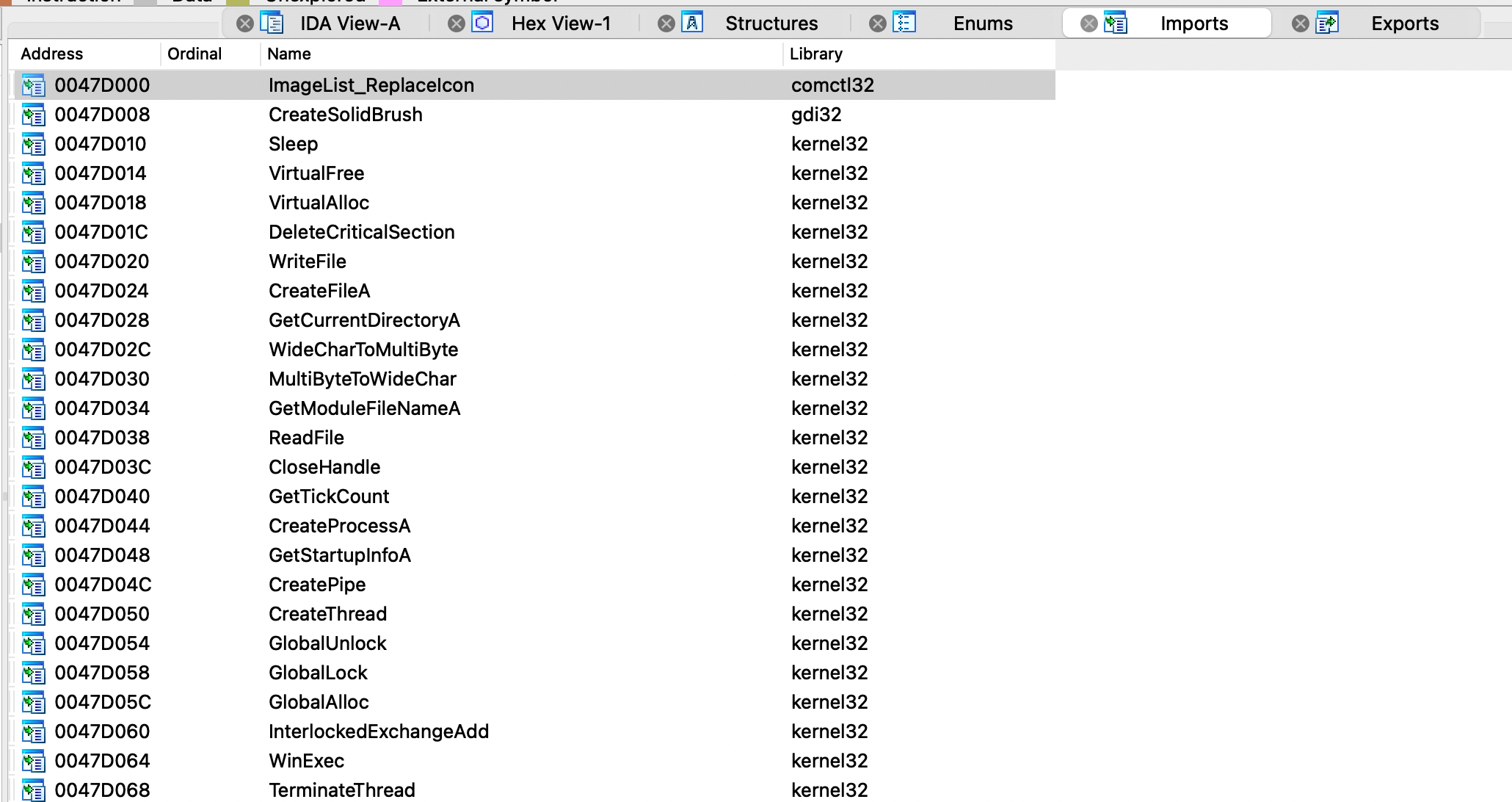Close the Exports tab
The height and width of the screenshot is (802, 1512).
pos(1301,24)
